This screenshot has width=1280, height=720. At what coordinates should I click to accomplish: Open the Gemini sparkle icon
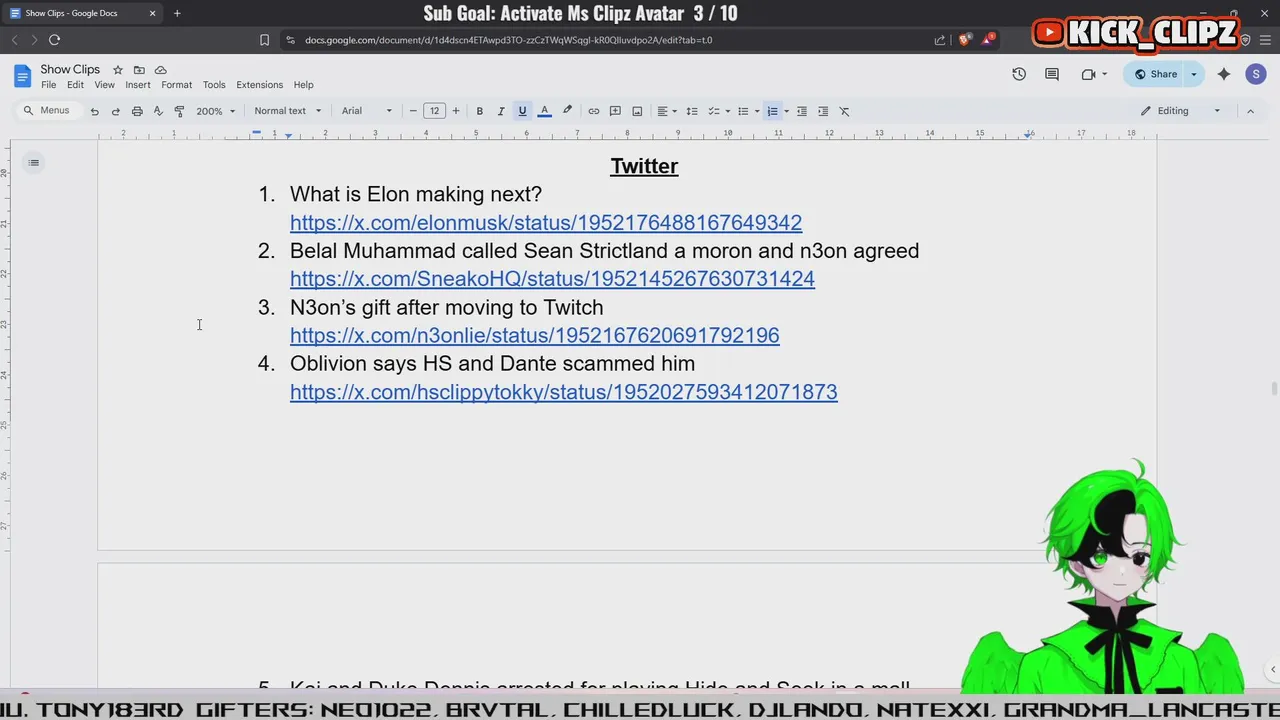pyautogui.click(x=1223, y=74)
